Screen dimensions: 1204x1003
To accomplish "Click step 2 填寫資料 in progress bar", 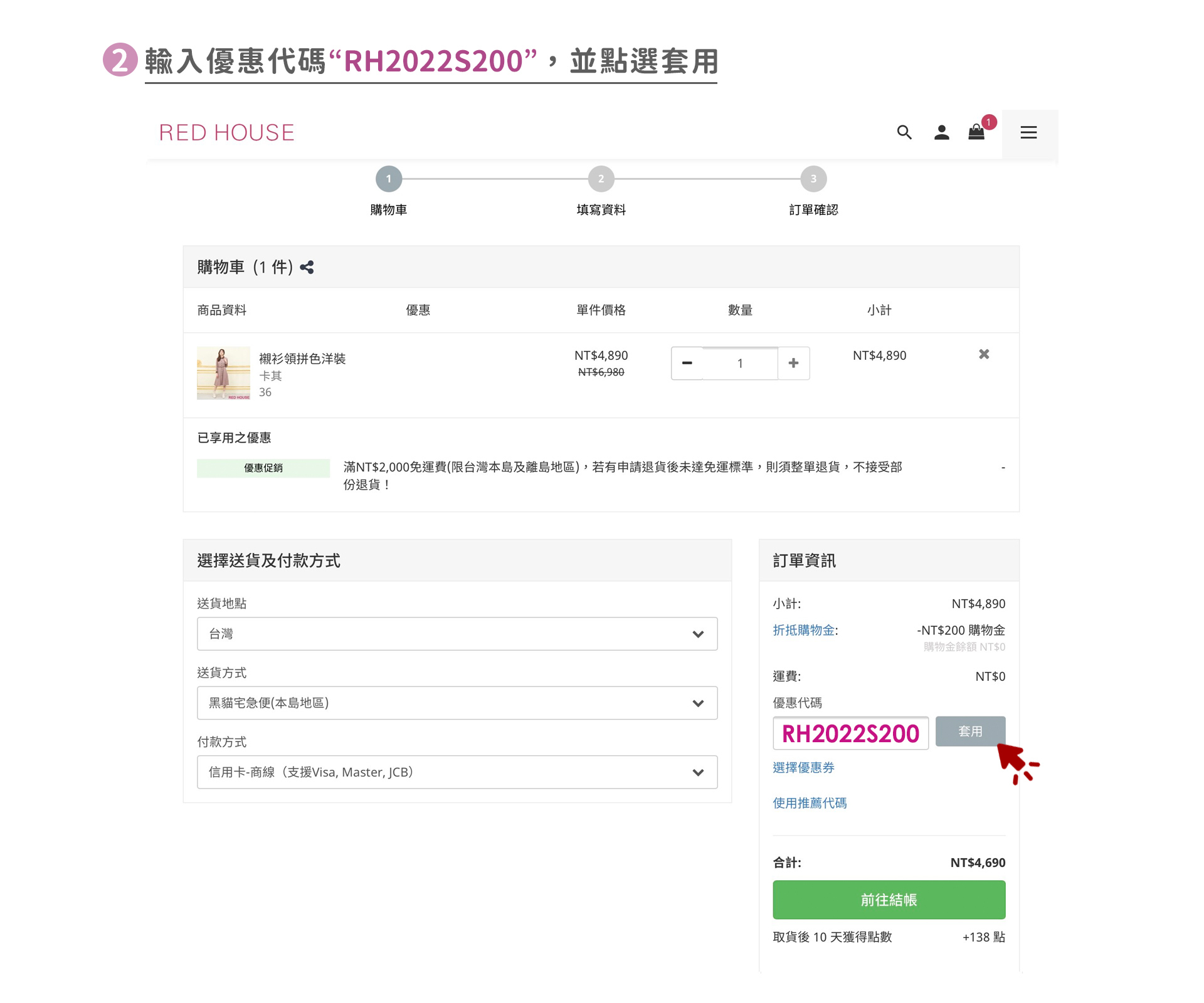I will (601, 179).
